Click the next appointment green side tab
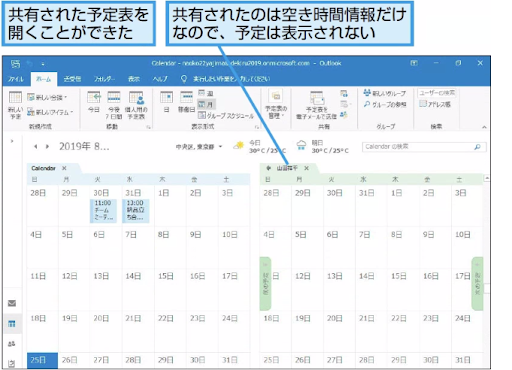512x370 pixels. 477,284
